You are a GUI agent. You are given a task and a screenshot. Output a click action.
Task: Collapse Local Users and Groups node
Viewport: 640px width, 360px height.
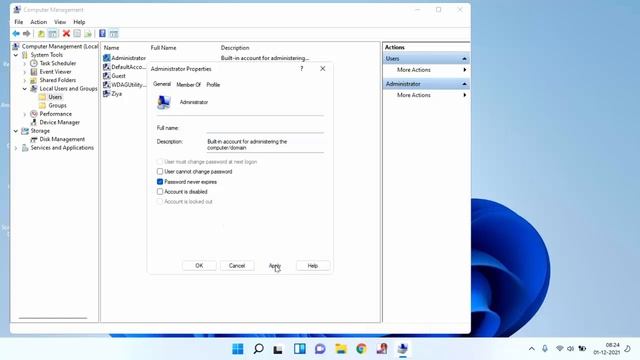(24, 89)
